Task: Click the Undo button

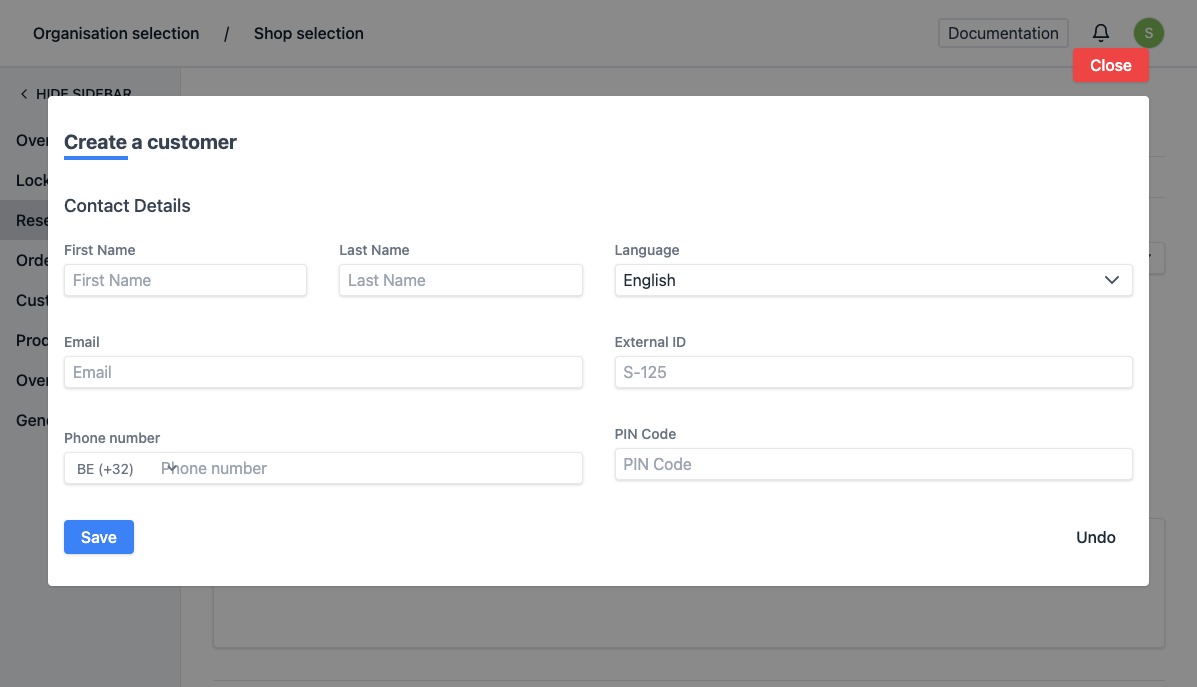Action: [x=1095, y=537]
